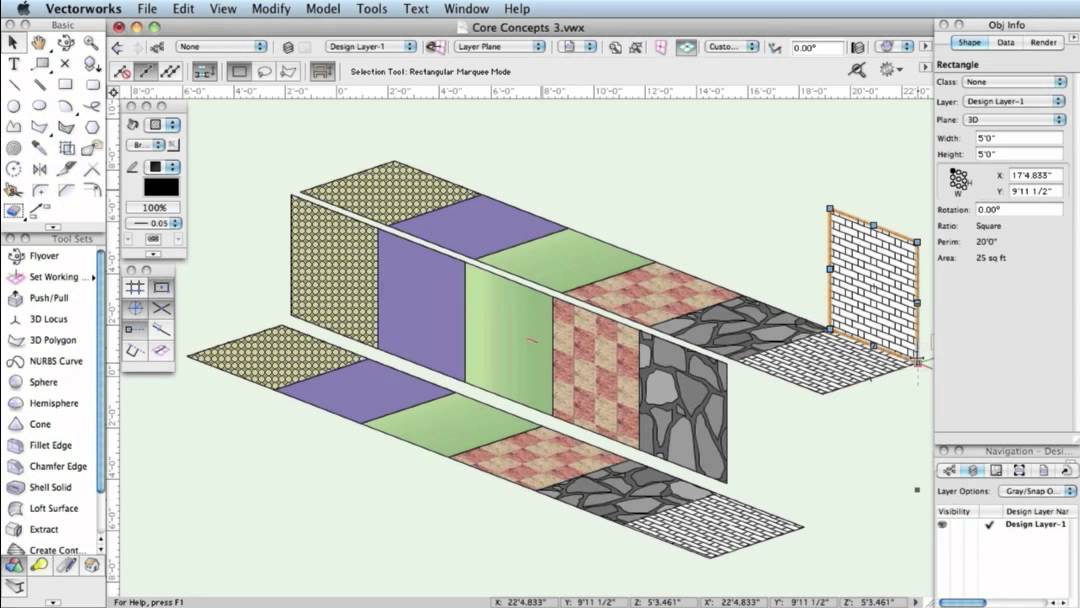
Task: Choose the 3D Locus tool
Action: (x=48, y=319)
